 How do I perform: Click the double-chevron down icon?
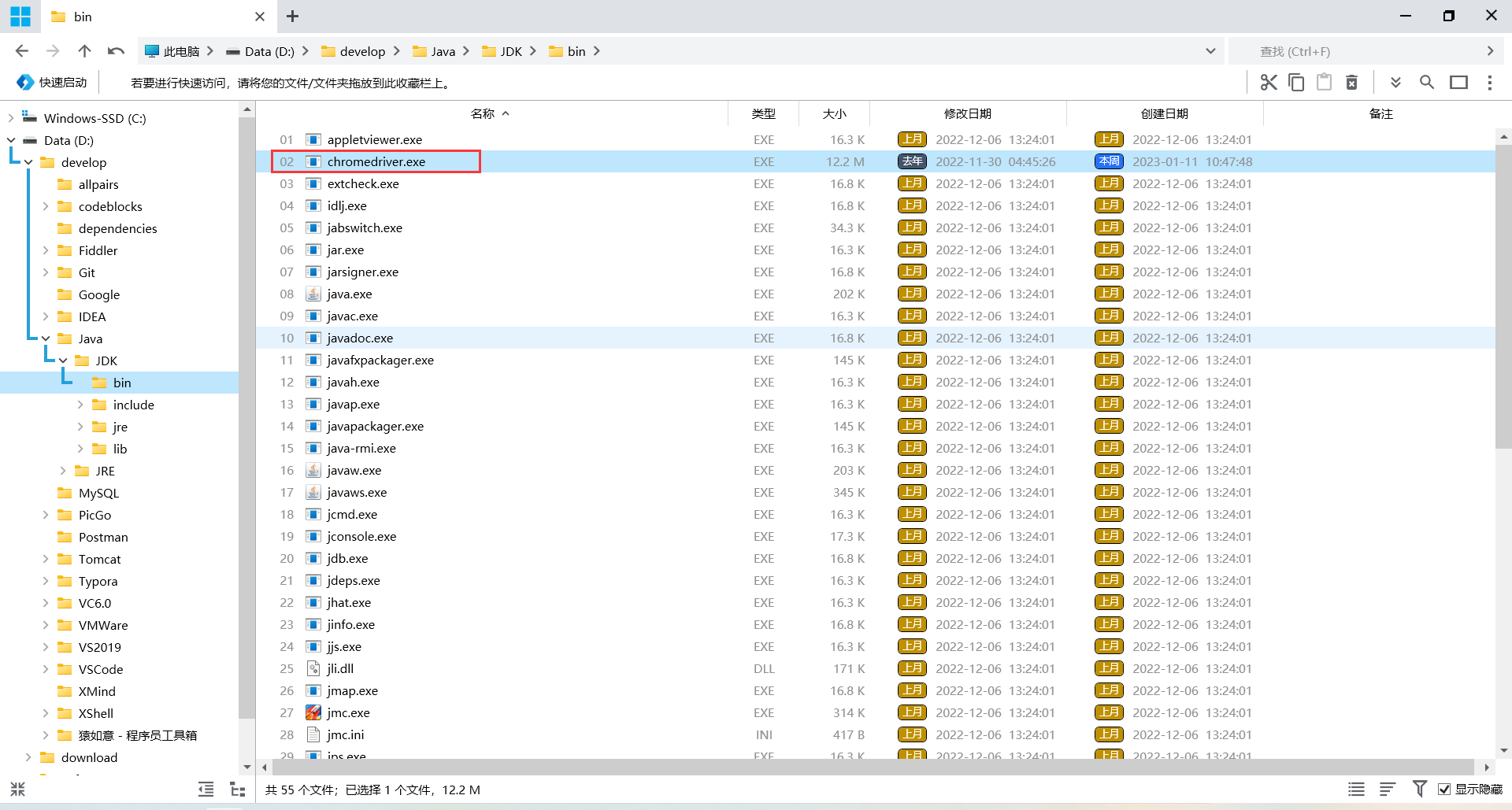tap(1395, 82)
